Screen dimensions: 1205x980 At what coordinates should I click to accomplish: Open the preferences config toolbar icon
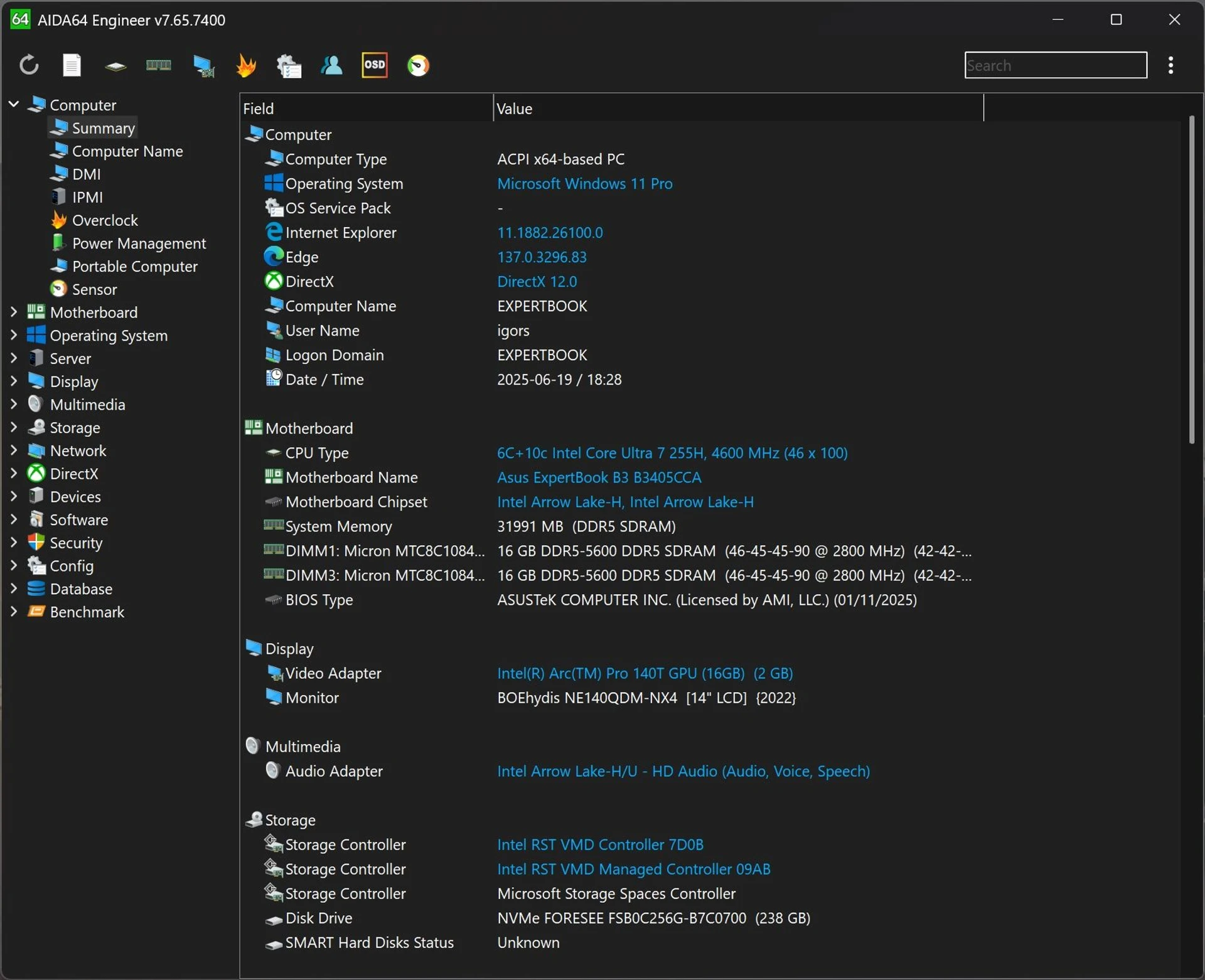(x=289, y=66)
